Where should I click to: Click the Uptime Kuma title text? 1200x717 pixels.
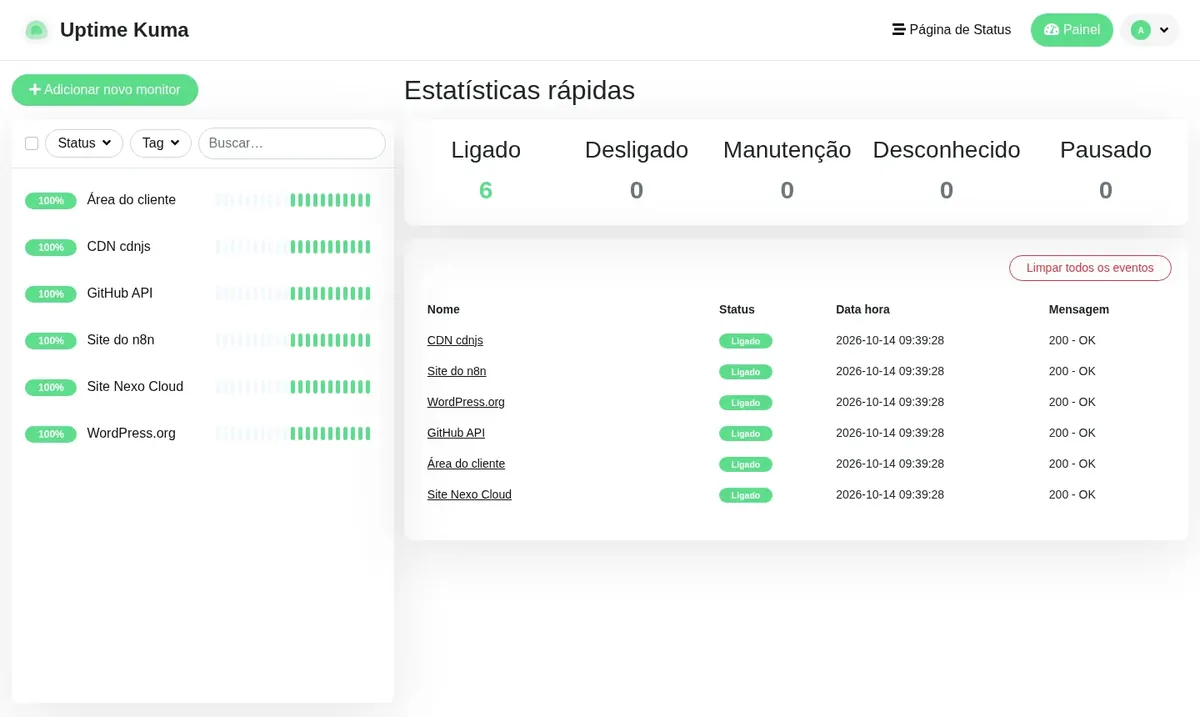[124, 30]
